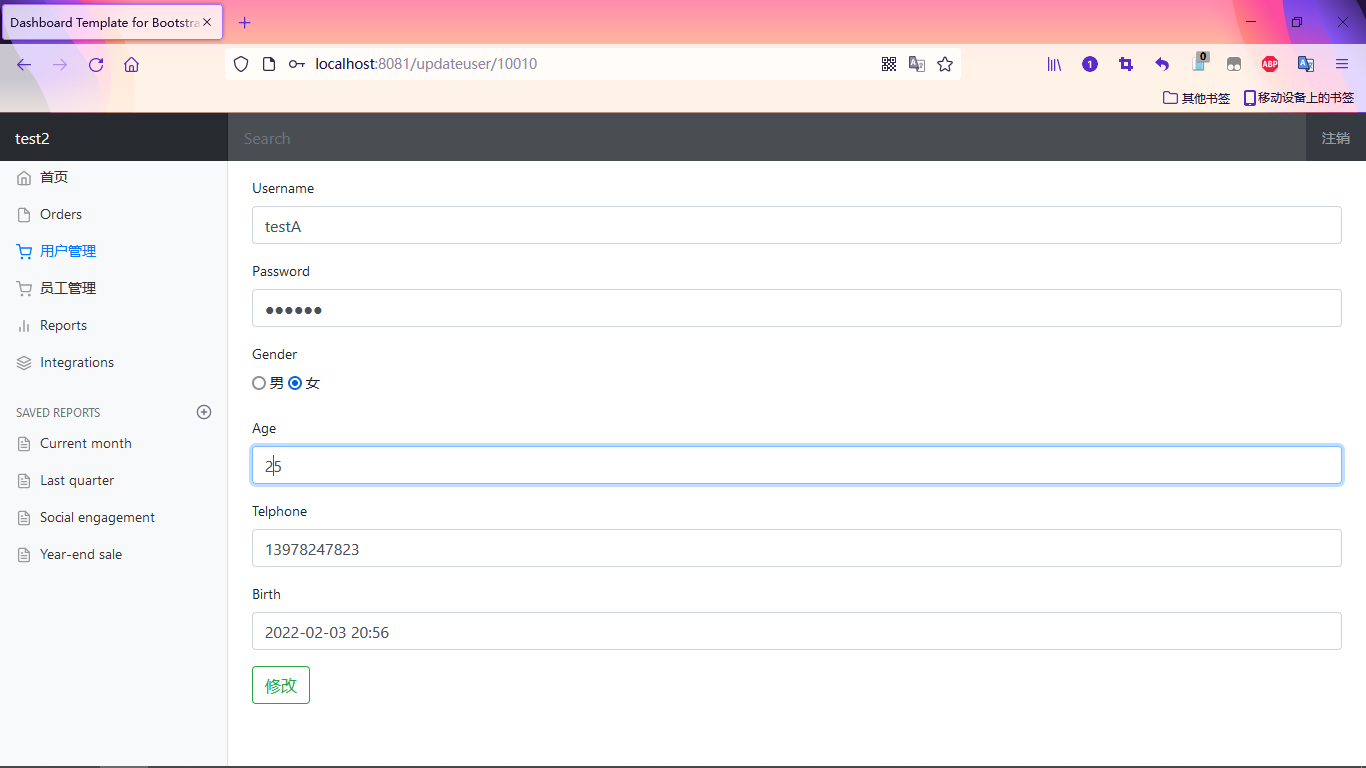Bookmark this page with star
Viewport: 1366px width, 768px height.
tap(945, 64)
